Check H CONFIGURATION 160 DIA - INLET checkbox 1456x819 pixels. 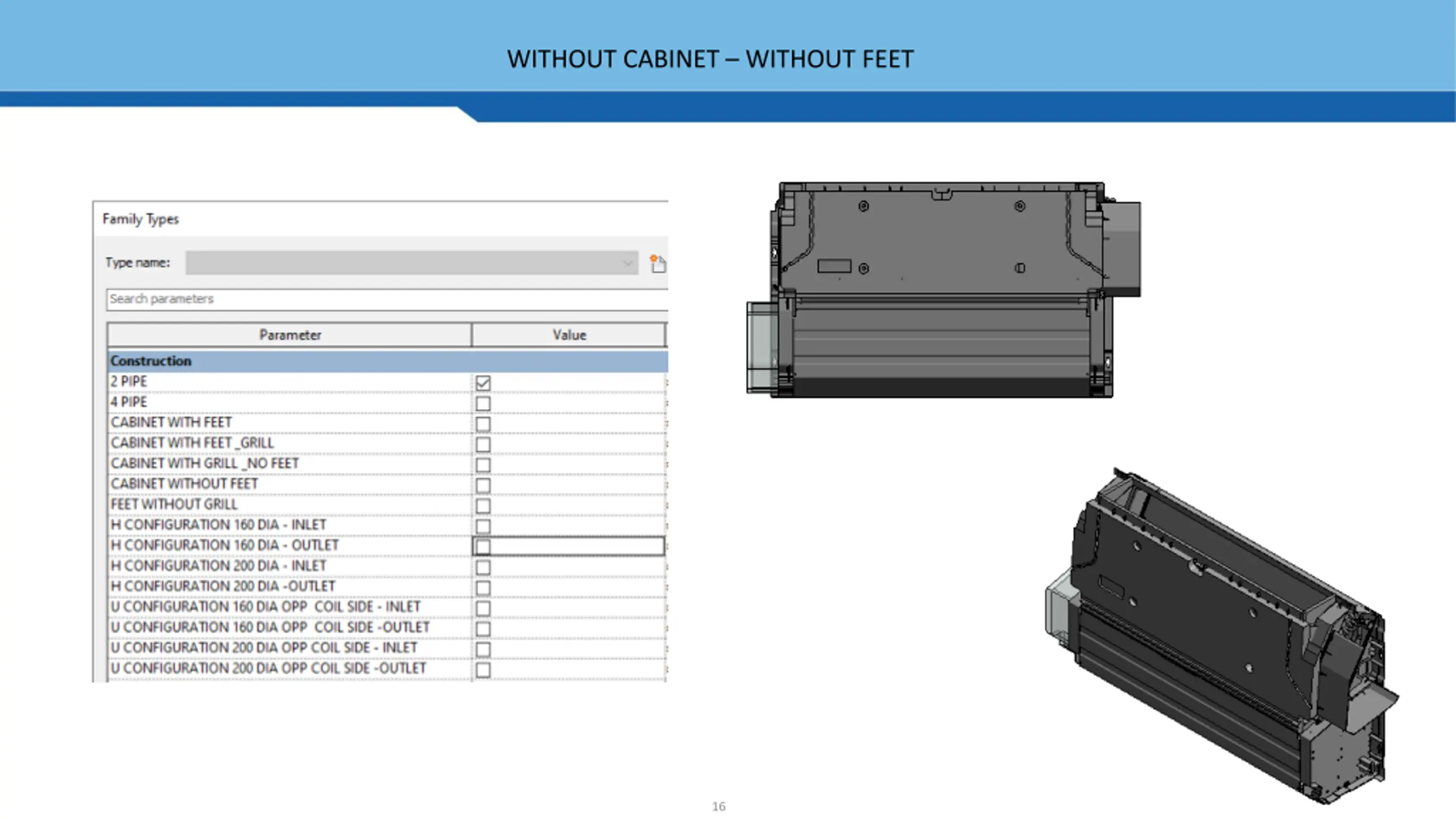click(x=483, y=526)
